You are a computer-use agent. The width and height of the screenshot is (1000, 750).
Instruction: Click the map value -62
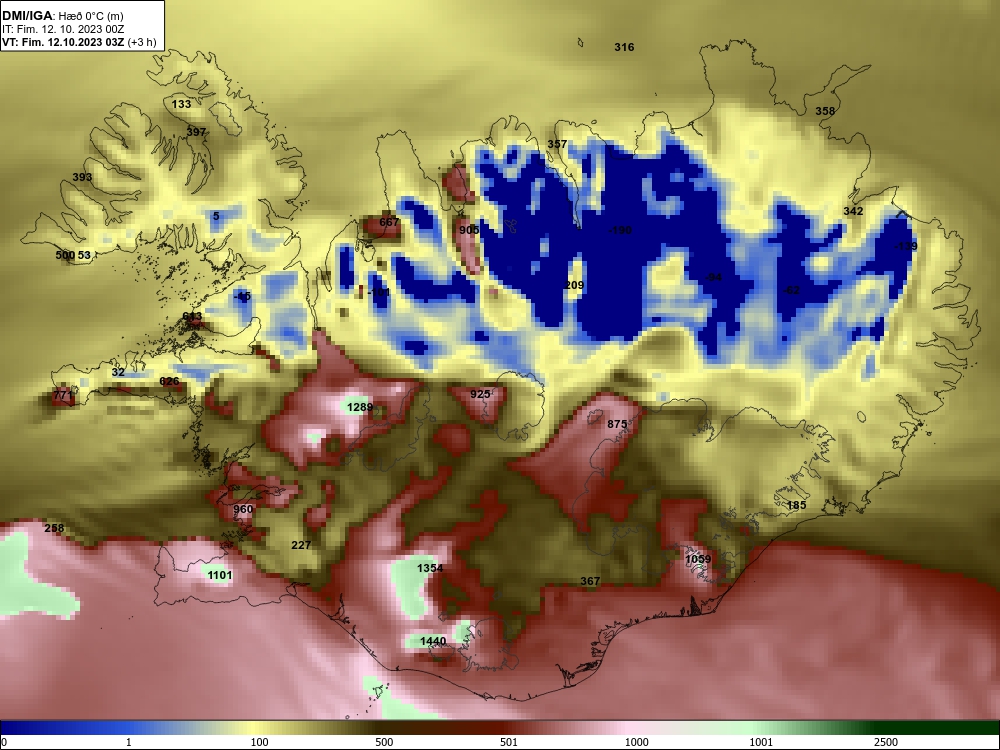(791, 290)
